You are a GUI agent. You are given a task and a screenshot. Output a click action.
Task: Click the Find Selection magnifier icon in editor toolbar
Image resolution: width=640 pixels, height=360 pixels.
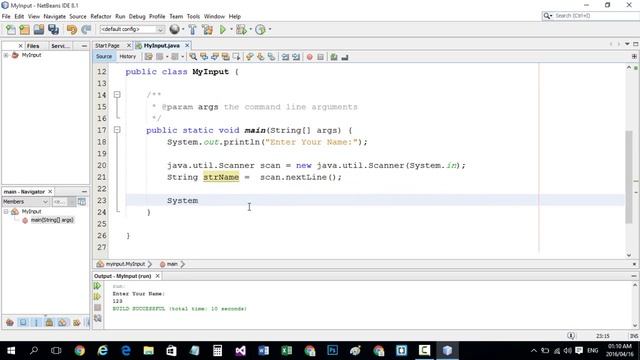pos(193,57)
